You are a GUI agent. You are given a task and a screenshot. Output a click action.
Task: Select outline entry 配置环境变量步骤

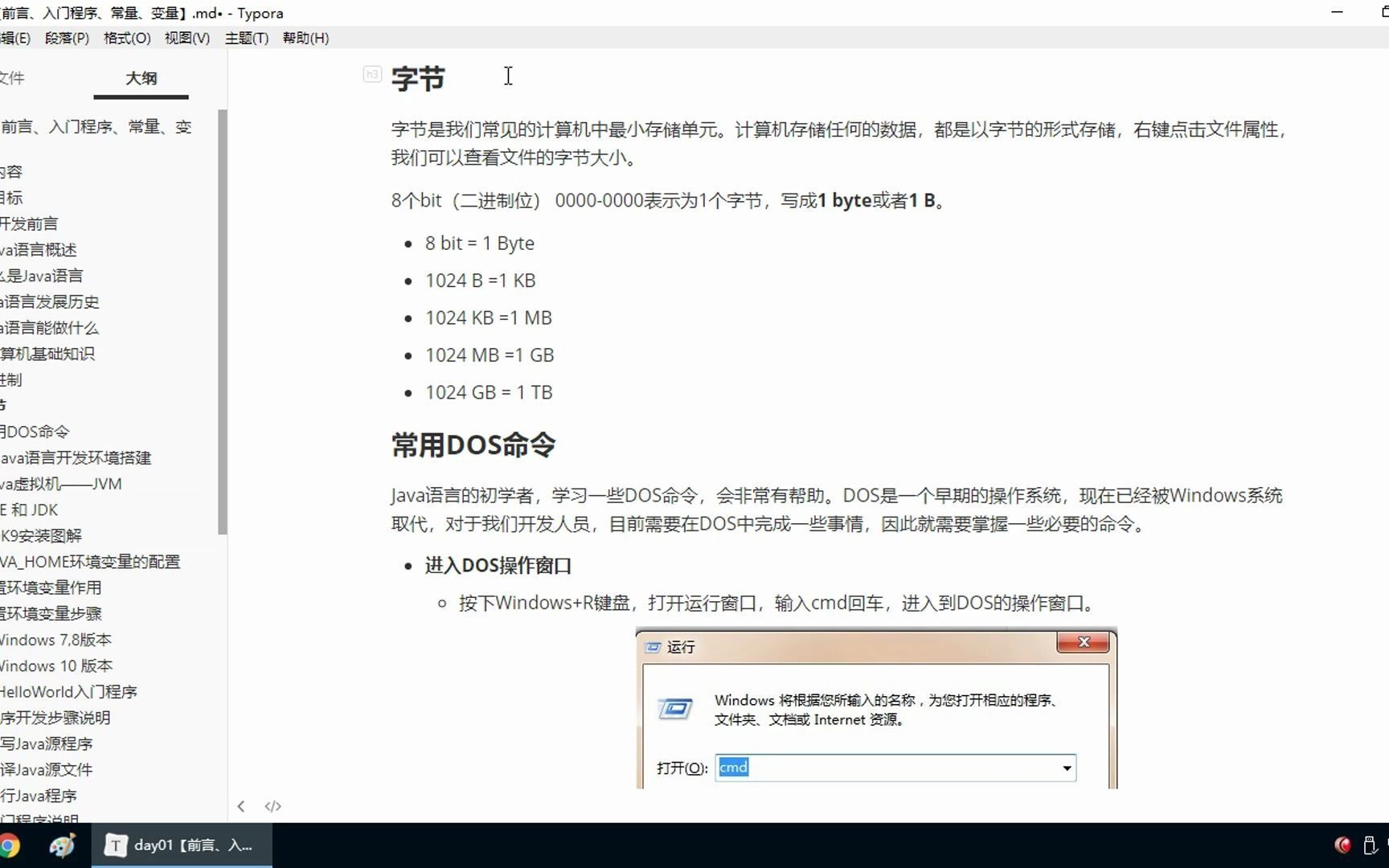(51, 613)
